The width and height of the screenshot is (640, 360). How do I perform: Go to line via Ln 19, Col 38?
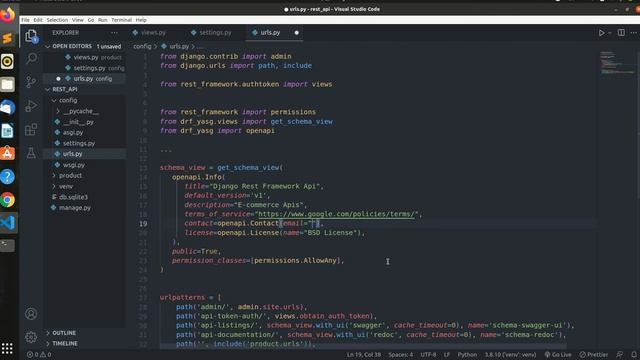364,354
